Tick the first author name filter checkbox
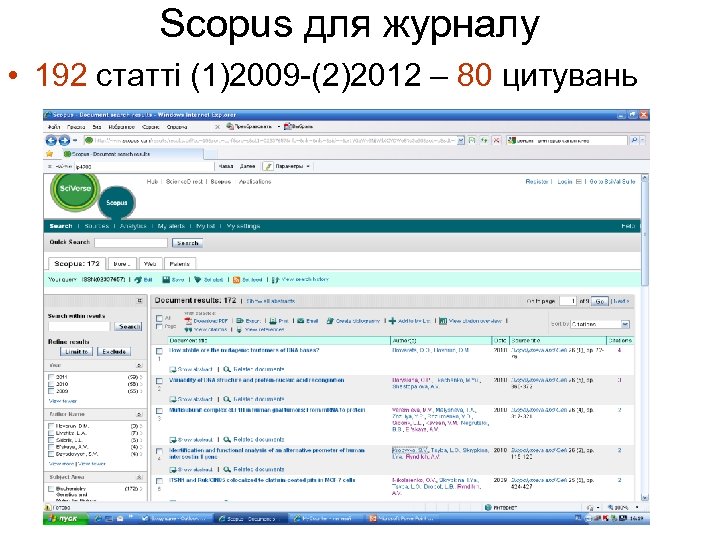720x540 pixels. pyautogui.click(x=51, y=426)
